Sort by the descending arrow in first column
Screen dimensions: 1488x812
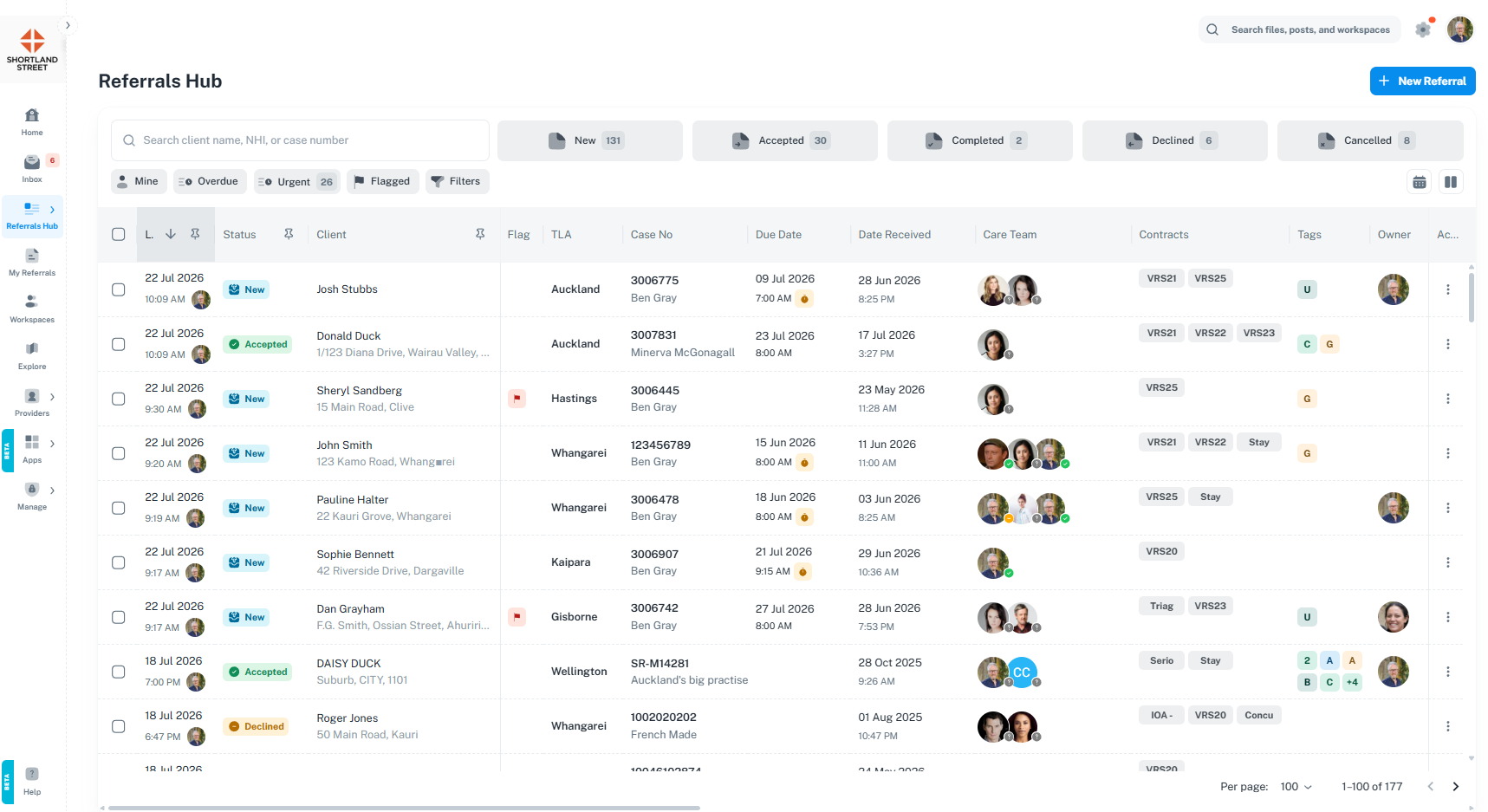[171, 234]
